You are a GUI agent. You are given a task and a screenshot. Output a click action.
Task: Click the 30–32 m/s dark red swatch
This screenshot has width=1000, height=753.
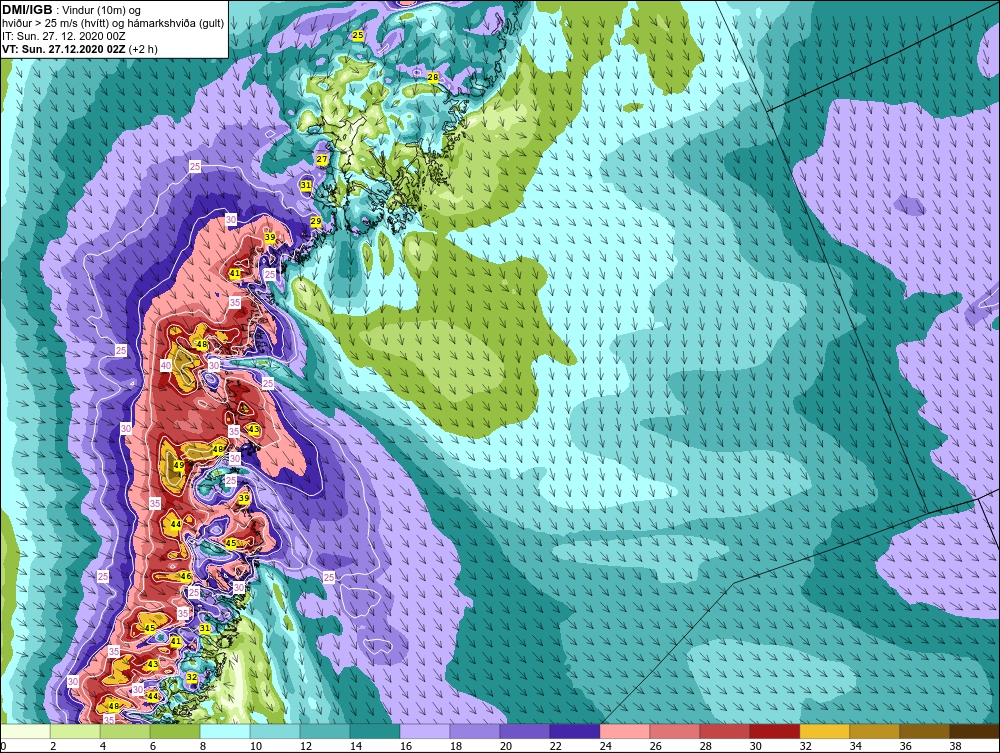[775, 731]
